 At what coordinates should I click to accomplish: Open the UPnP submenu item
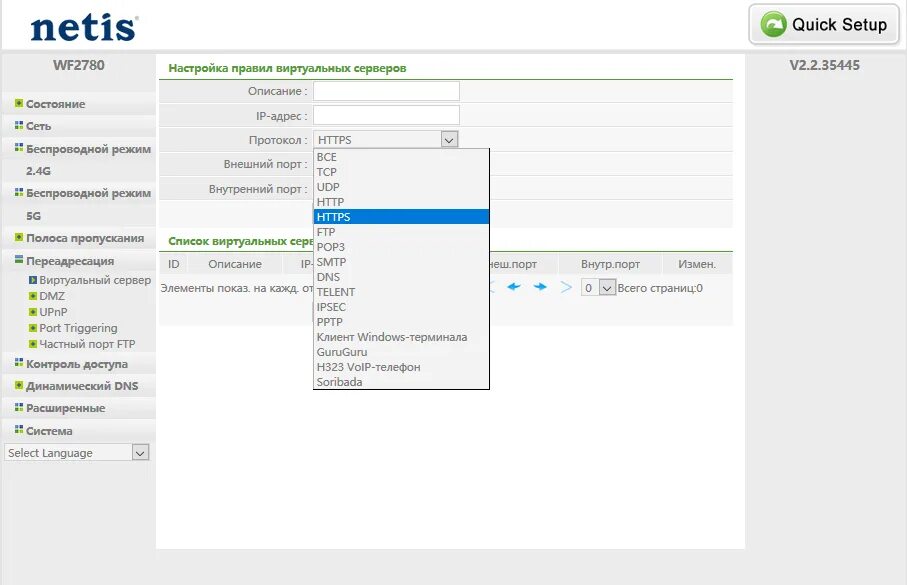(53, 312)
